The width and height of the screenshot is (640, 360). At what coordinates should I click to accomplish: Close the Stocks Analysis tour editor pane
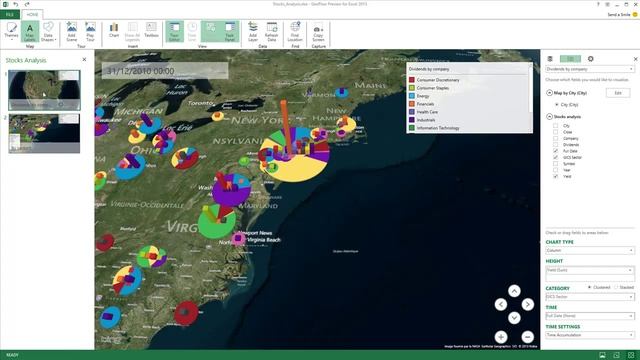point(84,60)
